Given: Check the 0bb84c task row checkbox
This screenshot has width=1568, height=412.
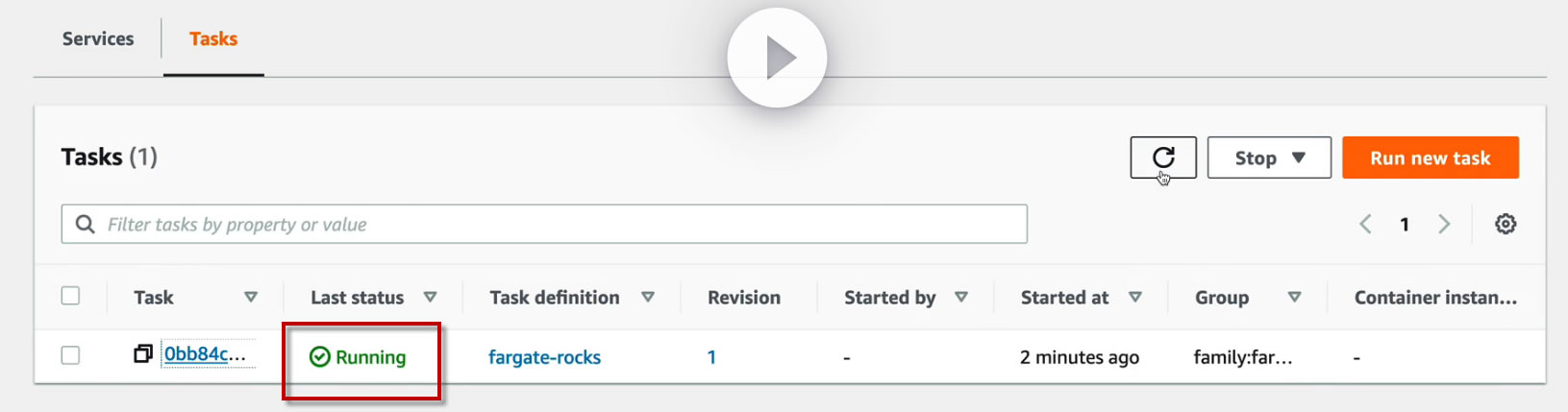Looking at the screenshot, I should click(x=70, y=355).
